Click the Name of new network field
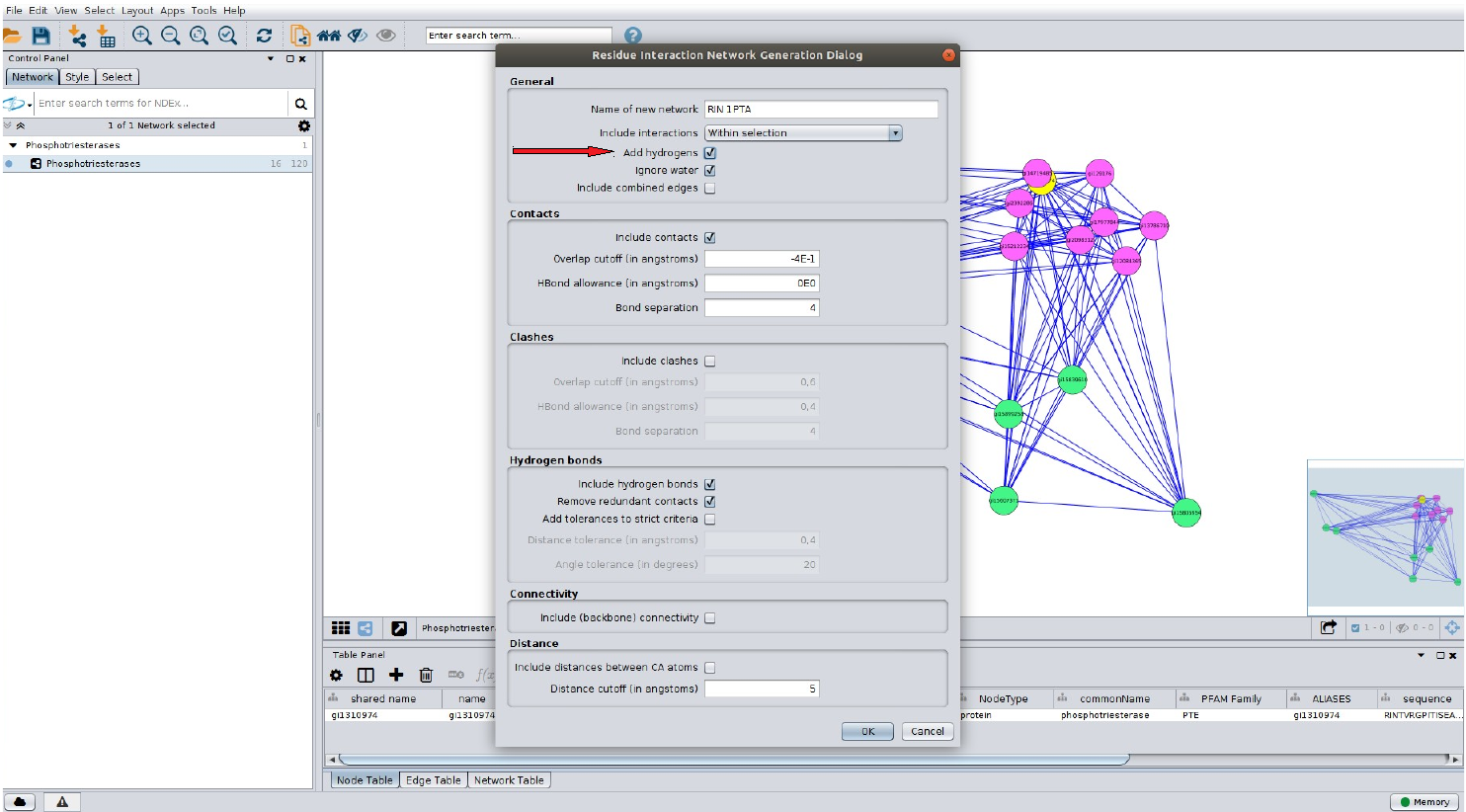 [x=821, y=110]
